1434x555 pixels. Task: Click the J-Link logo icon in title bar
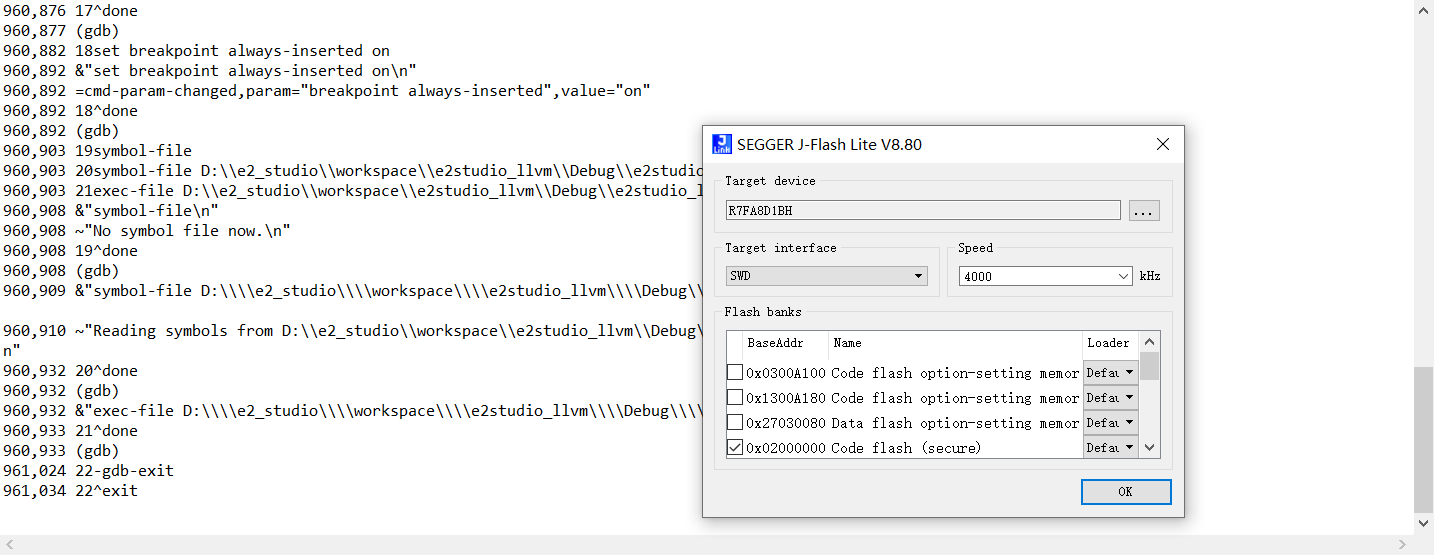(721, 144)
